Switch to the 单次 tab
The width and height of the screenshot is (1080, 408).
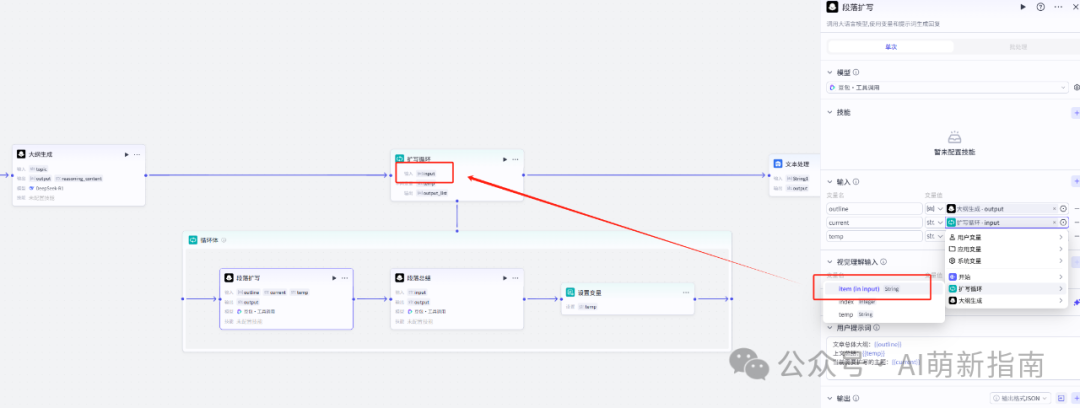point(891,47)
